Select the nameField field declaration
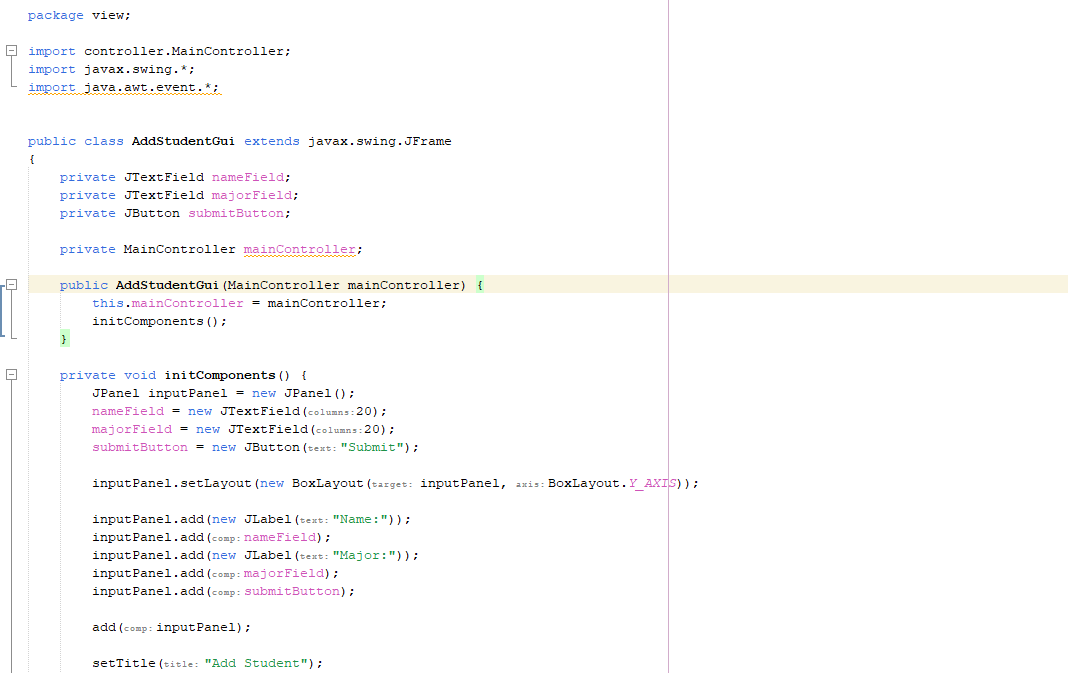Image resolution: width=1068 pixels, height=673 pixels. [247, 176]
